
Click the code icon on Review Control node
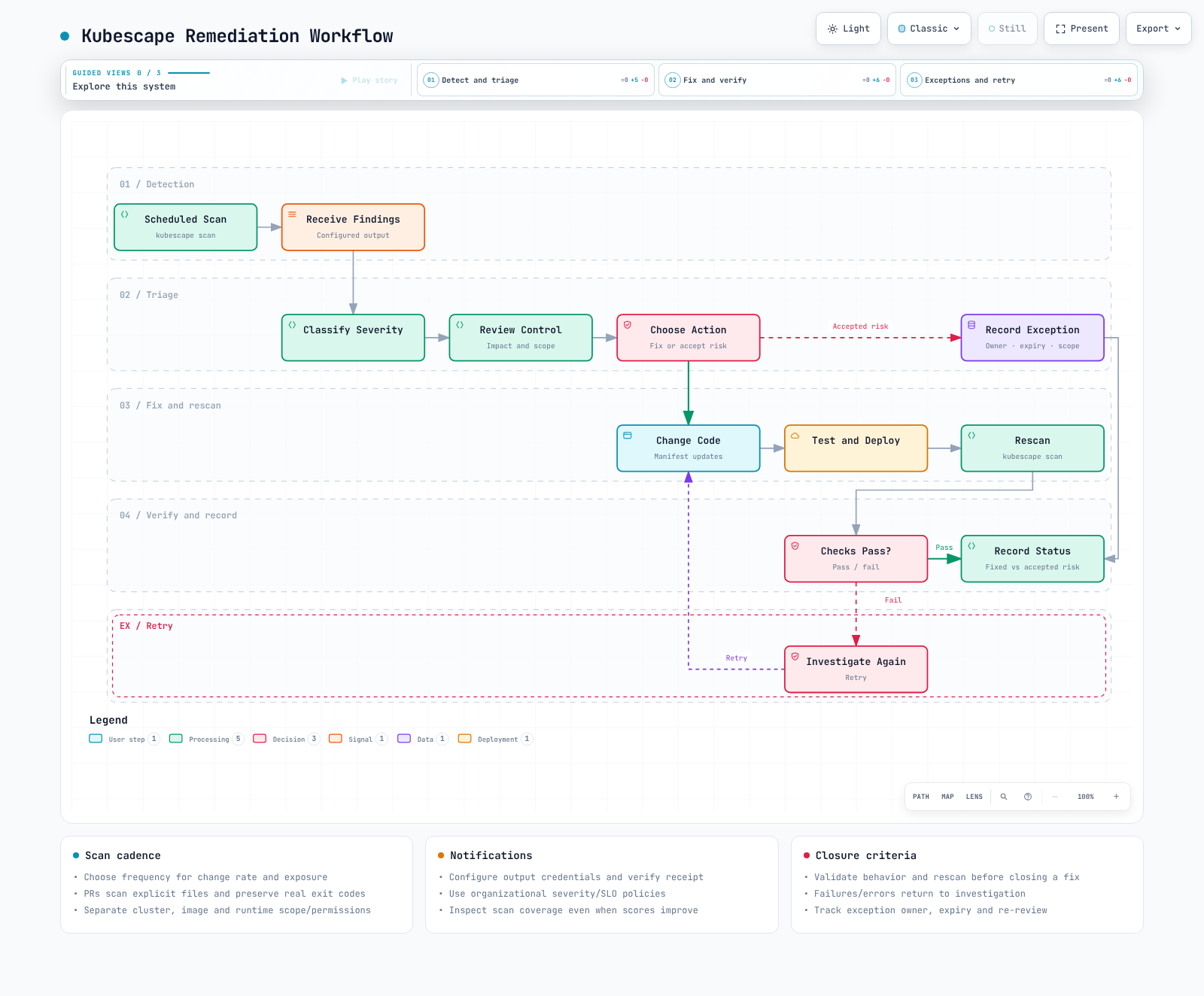click(x=460, y=325)
